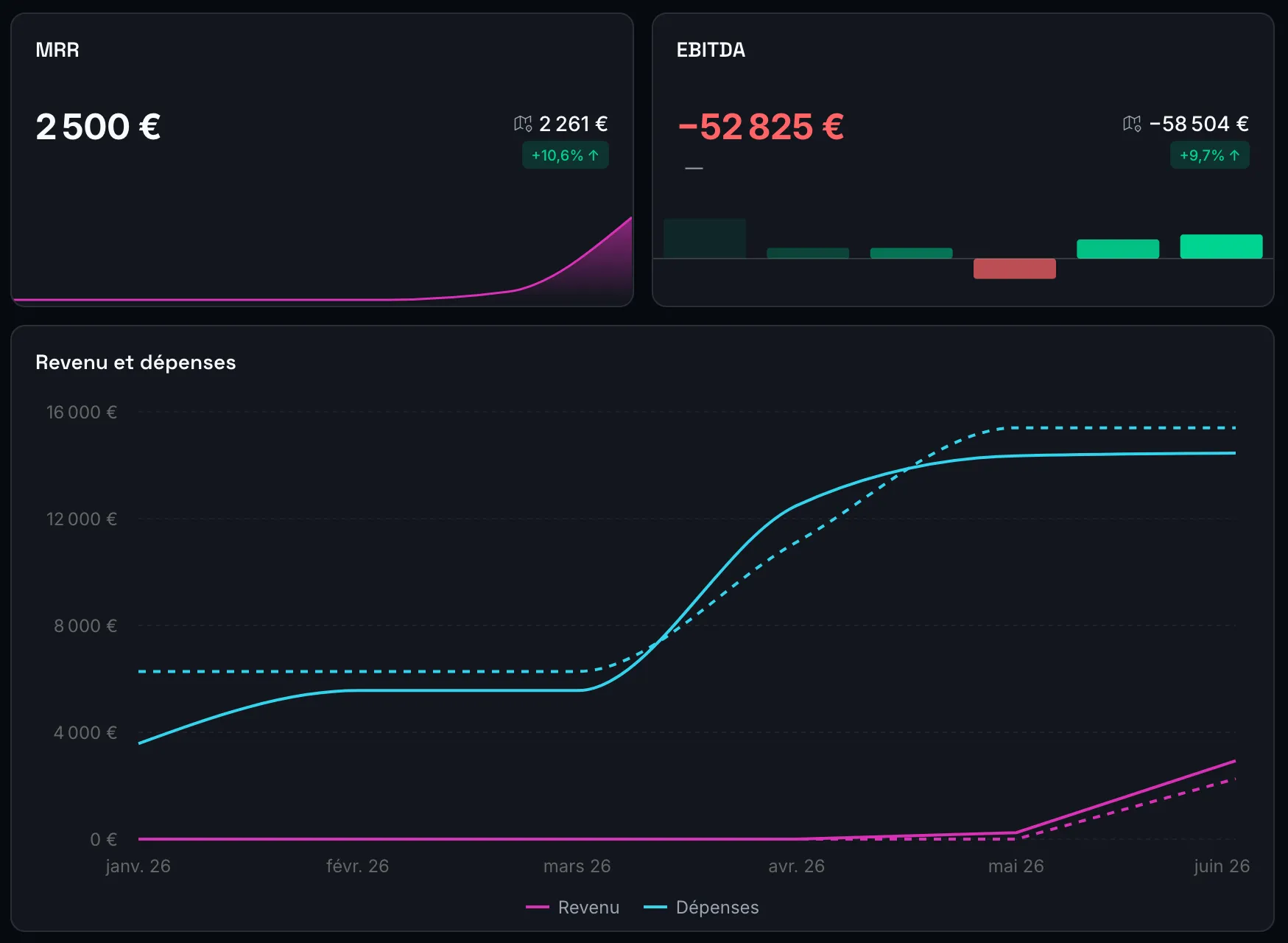
Task: Click the +9,7% growth badge
Action: pos(1210,155)
